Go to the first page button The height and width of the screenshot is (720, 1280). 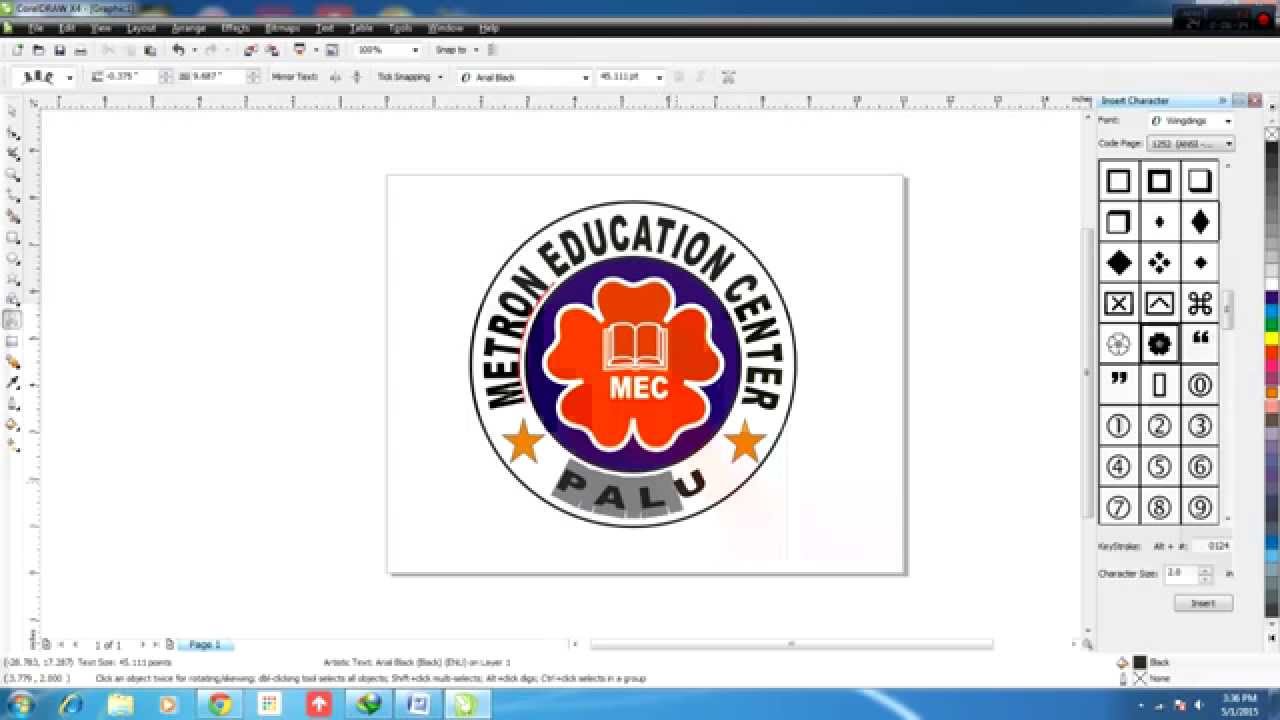click(60, 645)
